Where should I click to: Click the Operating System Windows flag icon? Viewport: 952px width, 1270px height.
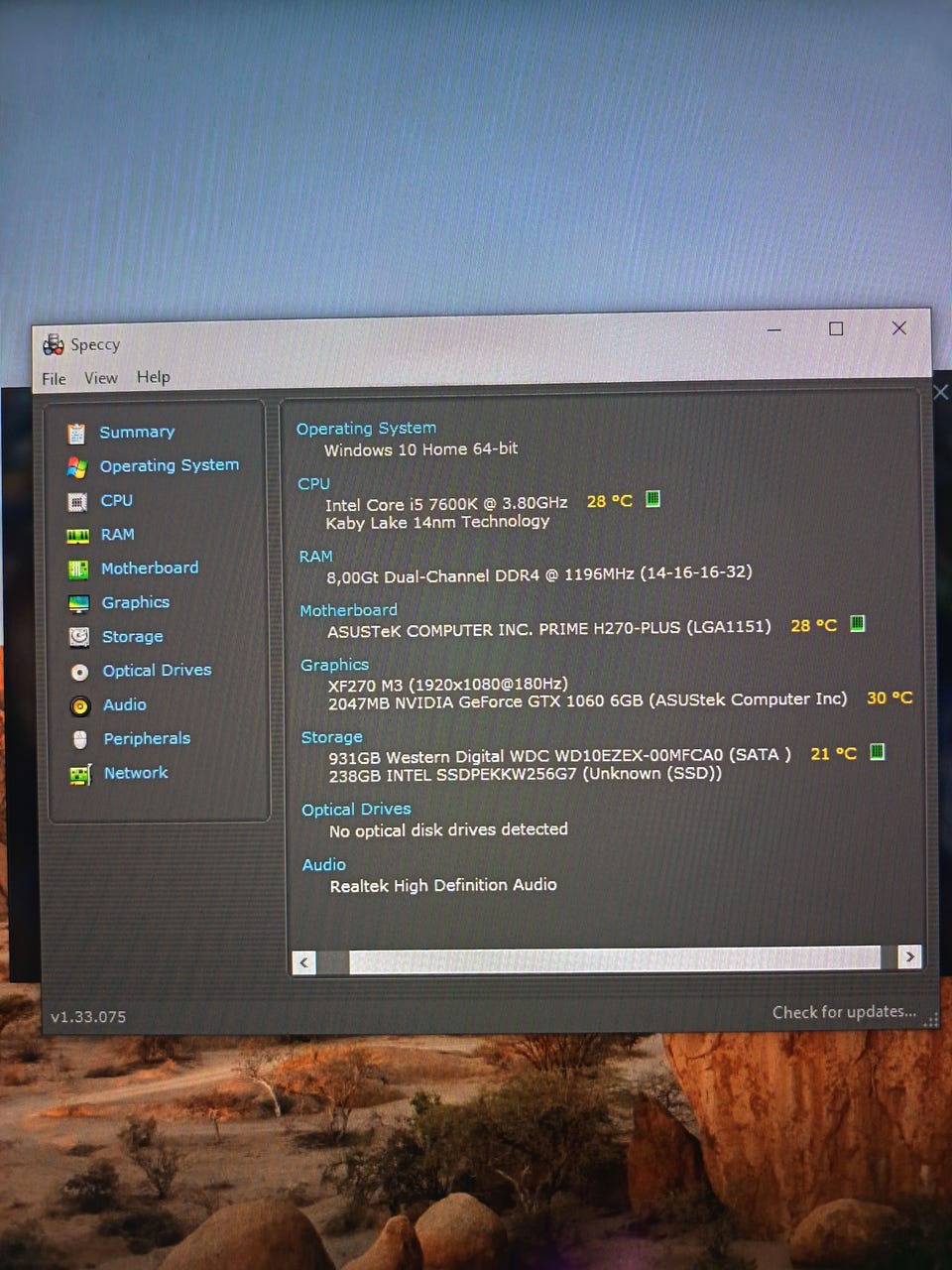[x=76, y=467]
